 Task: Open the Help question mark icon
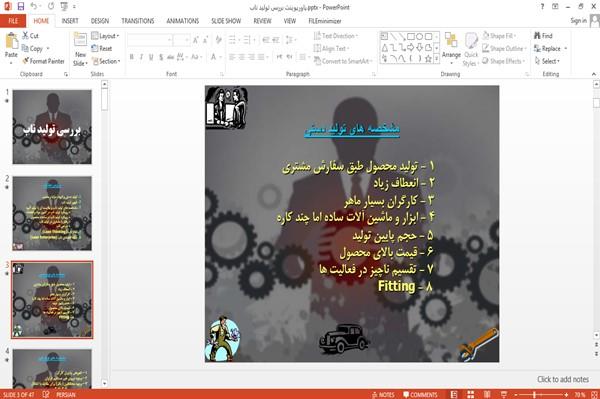click(x=542, y=7)
